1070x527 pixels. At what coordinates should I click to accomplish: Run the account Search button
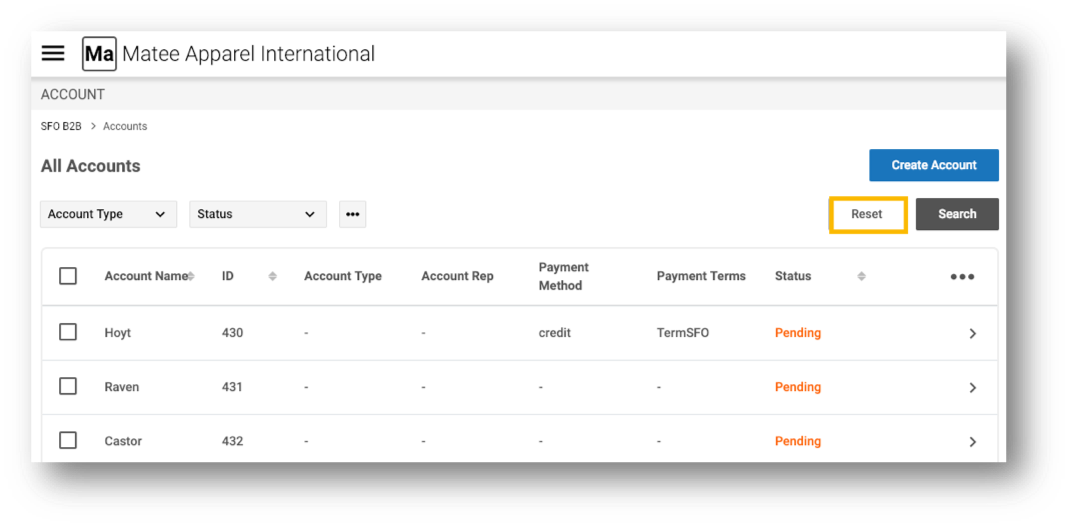[957, 214]
